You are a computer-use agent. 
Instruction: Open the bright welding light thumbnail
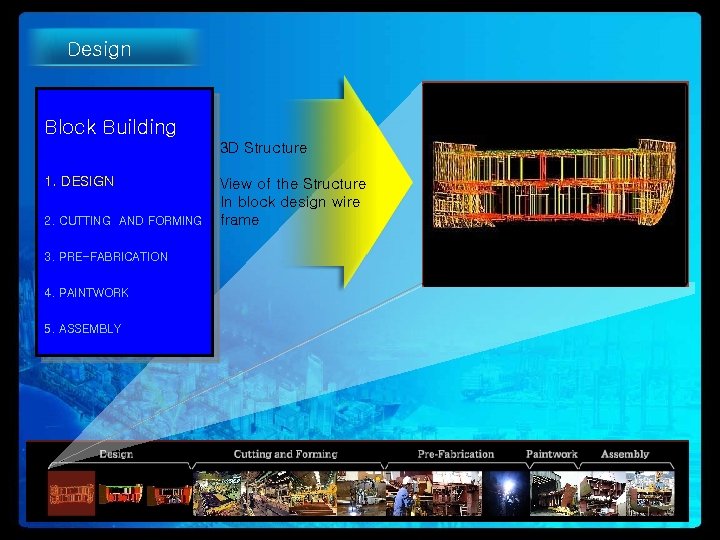[506, 494]
